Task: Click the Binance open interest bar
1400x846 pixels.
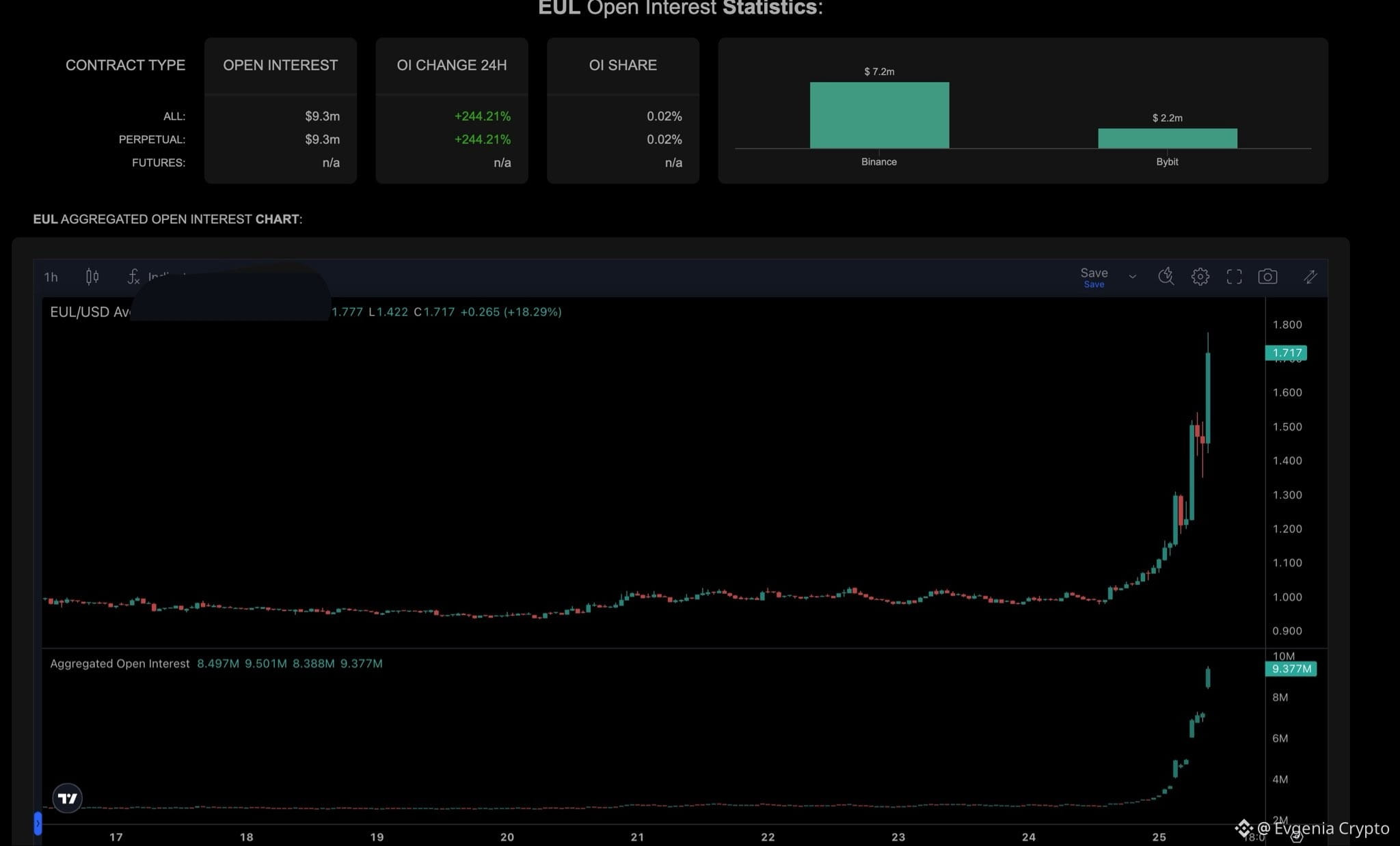Action: [879, 115]
